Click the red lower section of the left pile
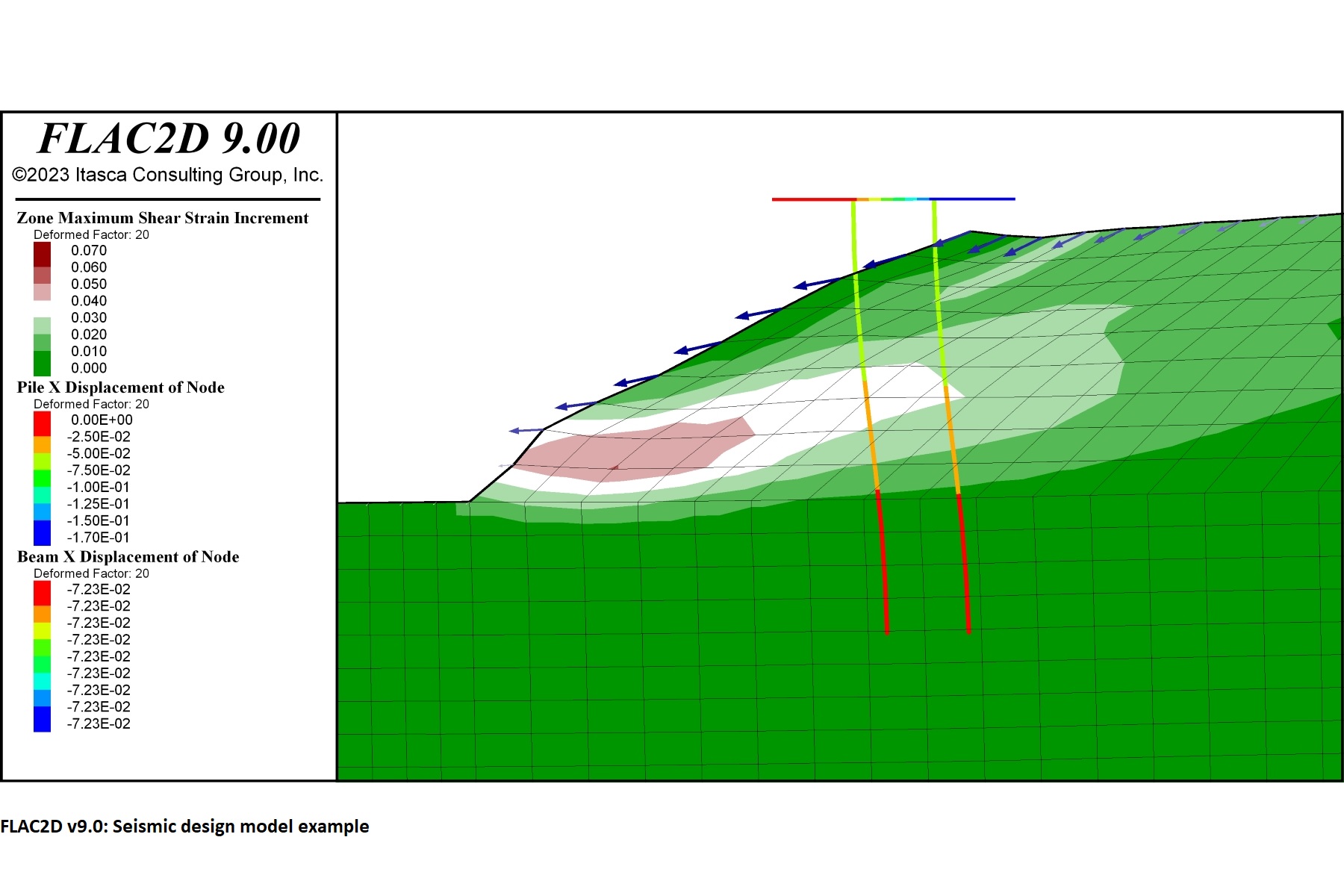This screenshot has width=1344, height=896. click(883, 561)
